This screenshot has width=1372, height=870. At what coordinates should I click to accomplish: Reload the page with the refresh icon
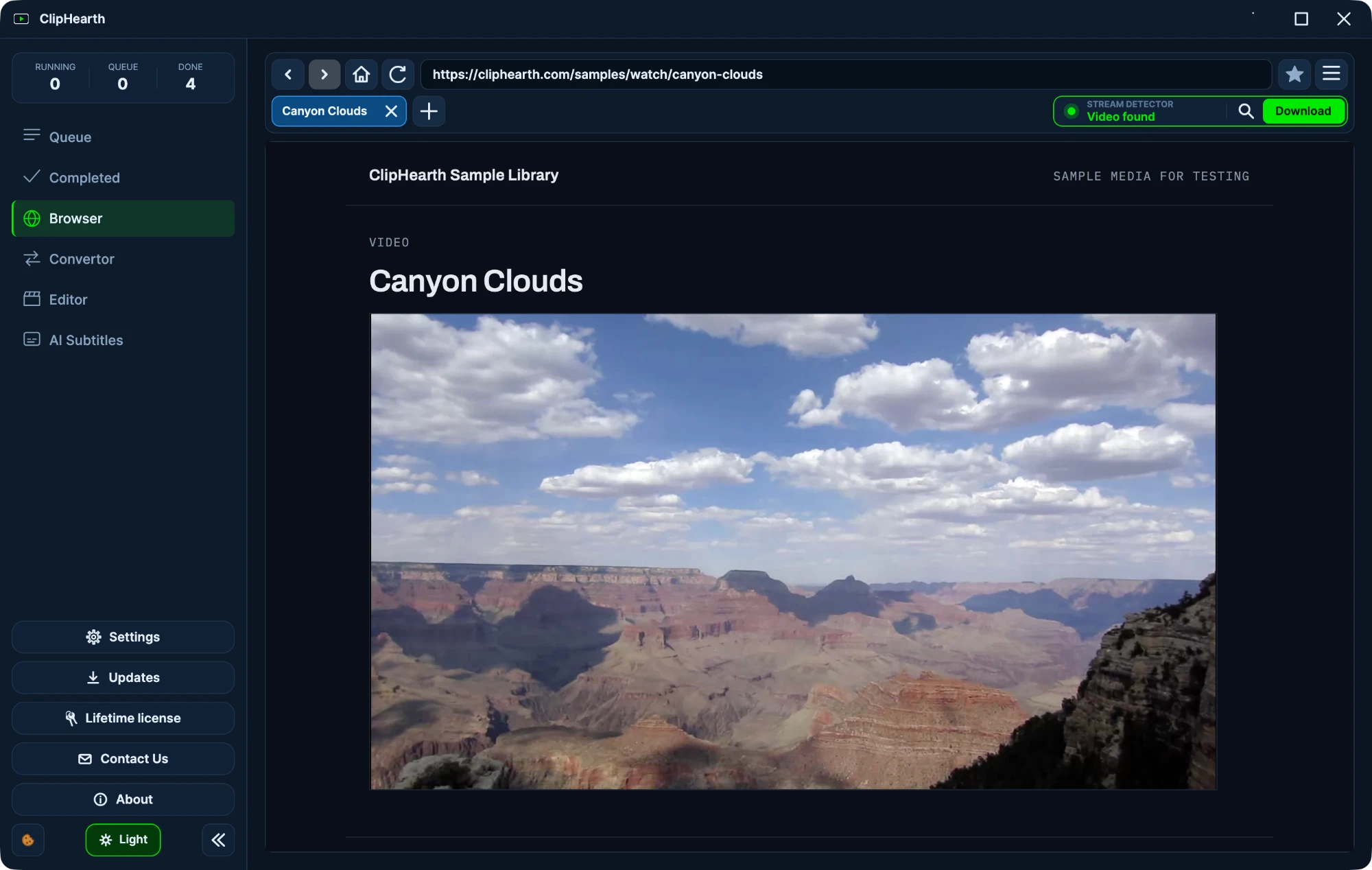pos(398,74)
